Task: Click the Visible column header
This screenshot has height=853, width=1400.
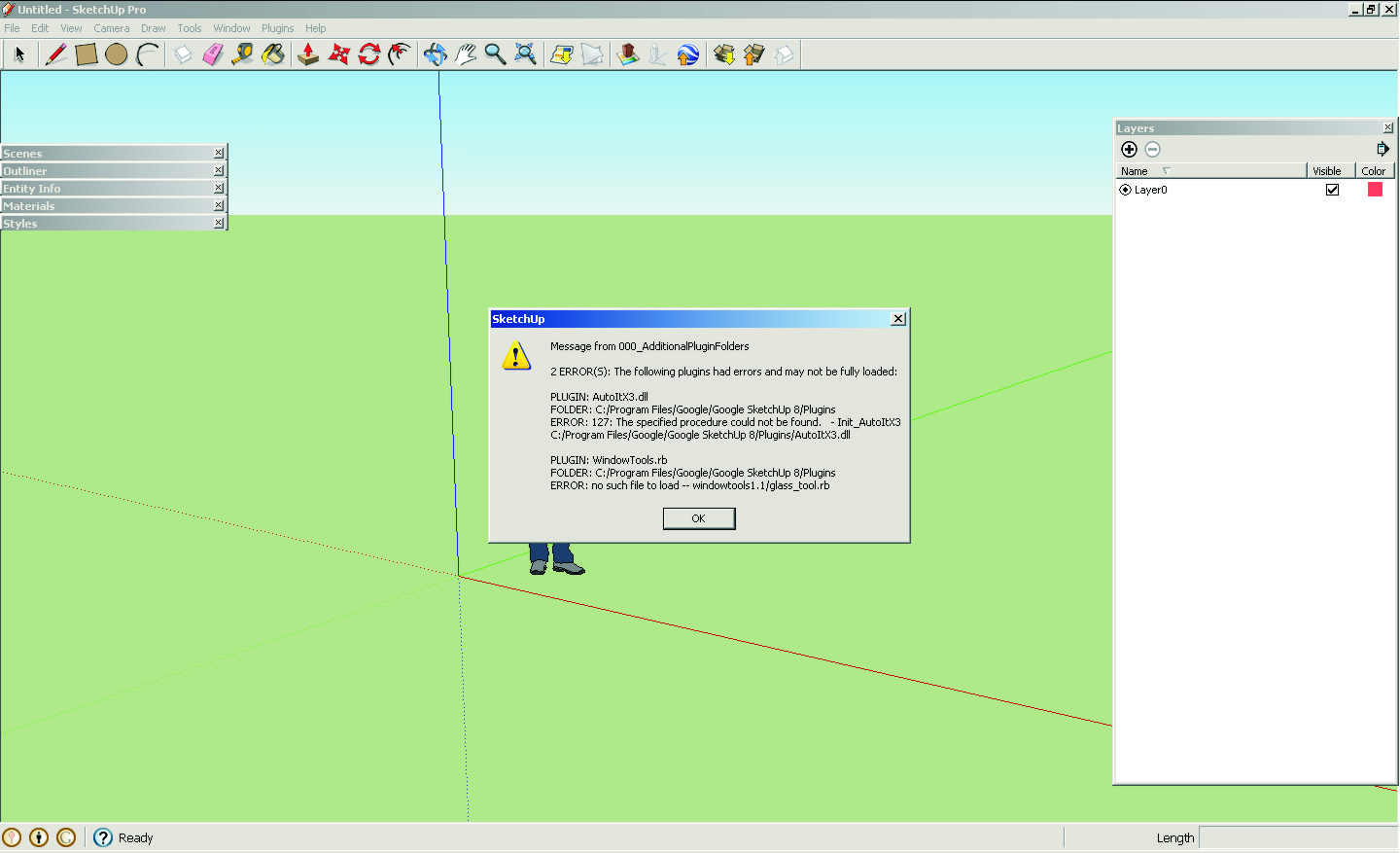Action: 1330,171
